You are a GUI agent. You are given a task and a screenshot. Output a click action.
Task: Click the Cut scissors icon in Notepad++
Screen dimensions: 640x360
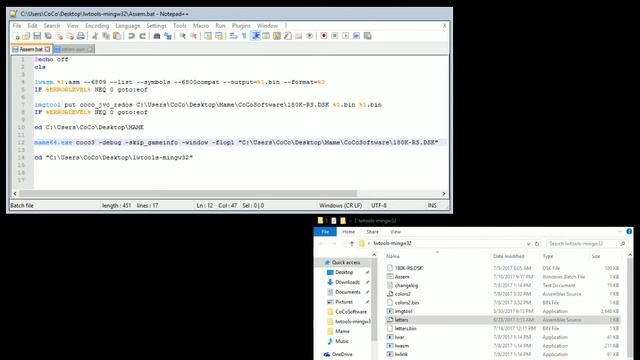point(95,36)
